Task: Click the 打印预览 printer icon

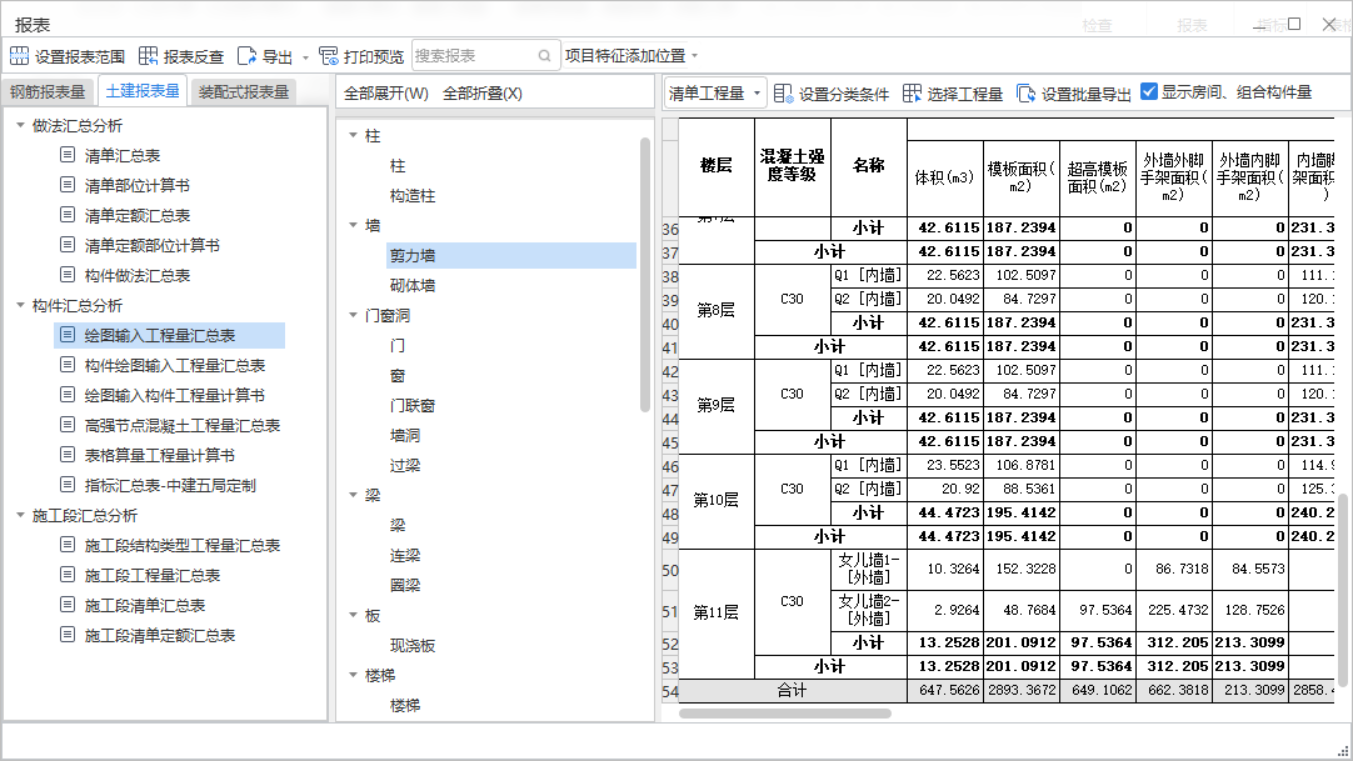Action: point(328,56)
